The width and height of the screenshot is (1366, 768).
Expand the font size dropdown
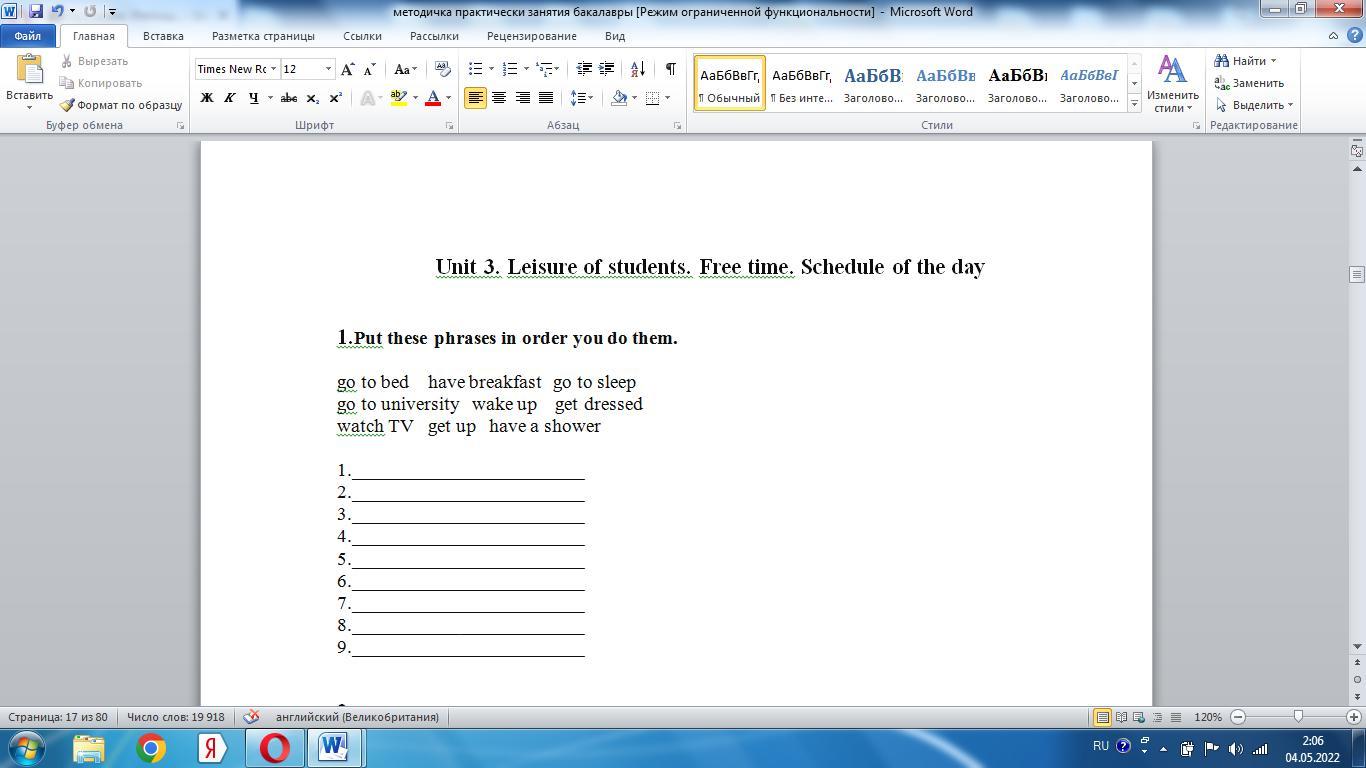coord(328,69)
